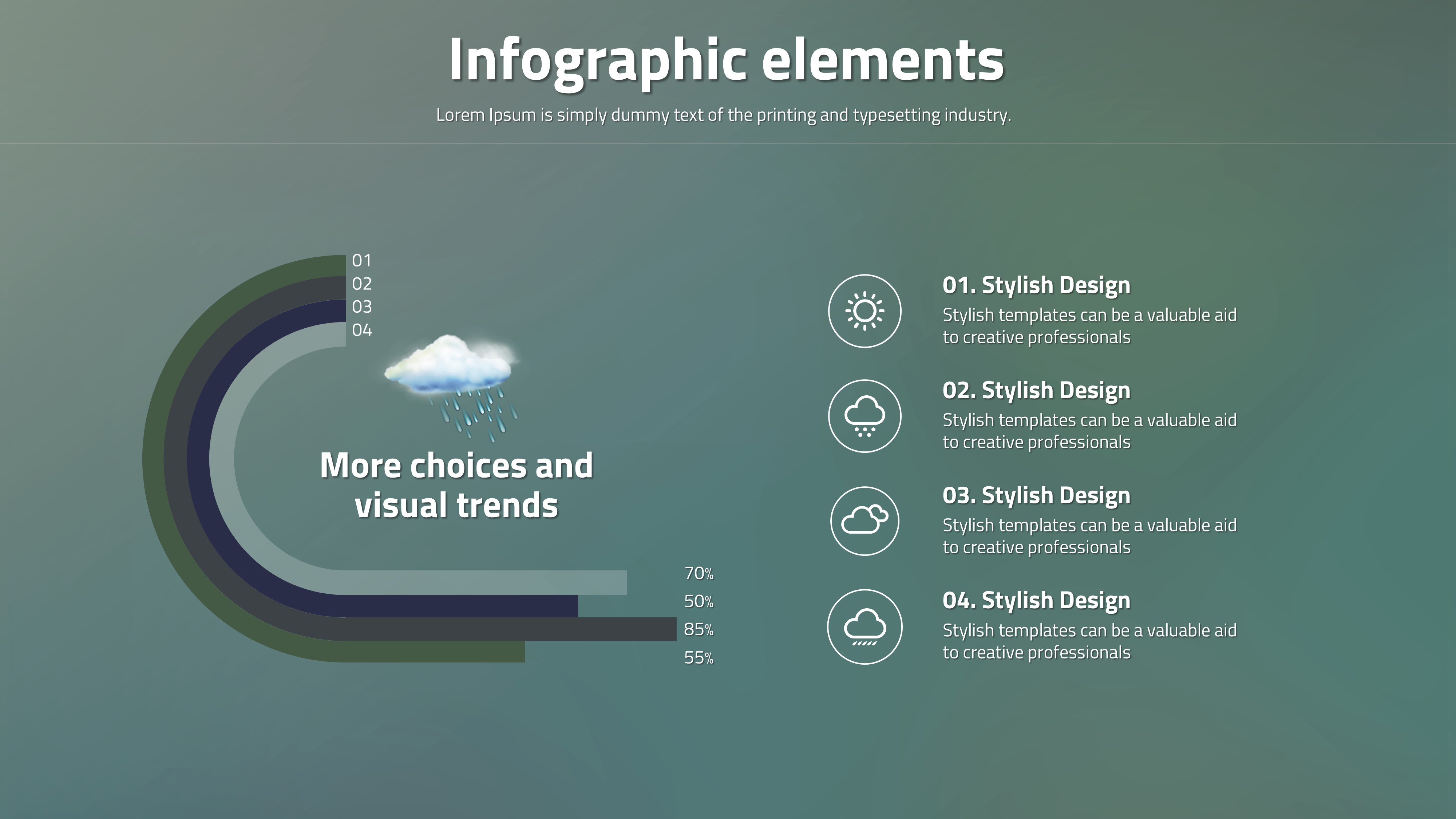Click the light gray bar segment
1456x819 pixels.
coord(486,583)
